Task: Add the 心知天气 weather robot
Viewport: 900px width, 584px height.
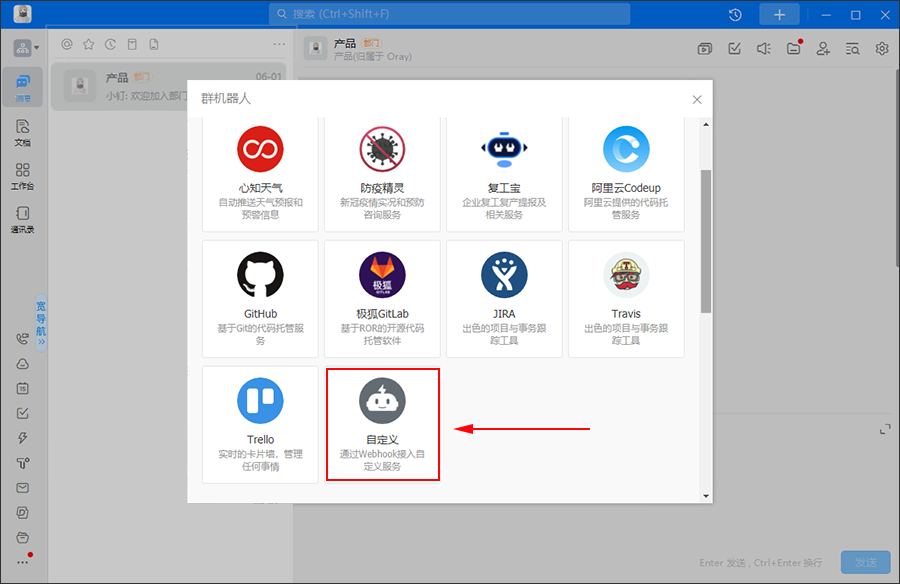Action: point(260,173)
